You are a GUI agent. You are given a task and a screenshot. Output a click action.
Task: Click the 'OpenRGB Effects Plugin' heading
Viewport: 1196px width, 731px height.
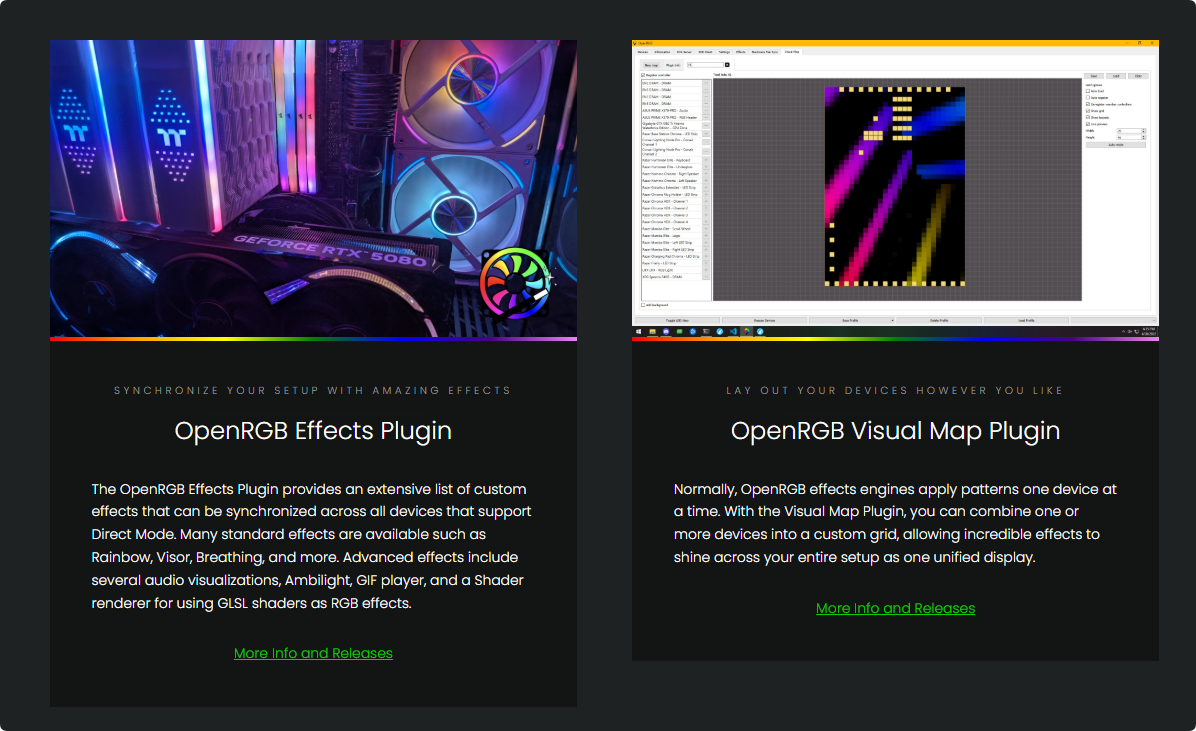[313, 431]
